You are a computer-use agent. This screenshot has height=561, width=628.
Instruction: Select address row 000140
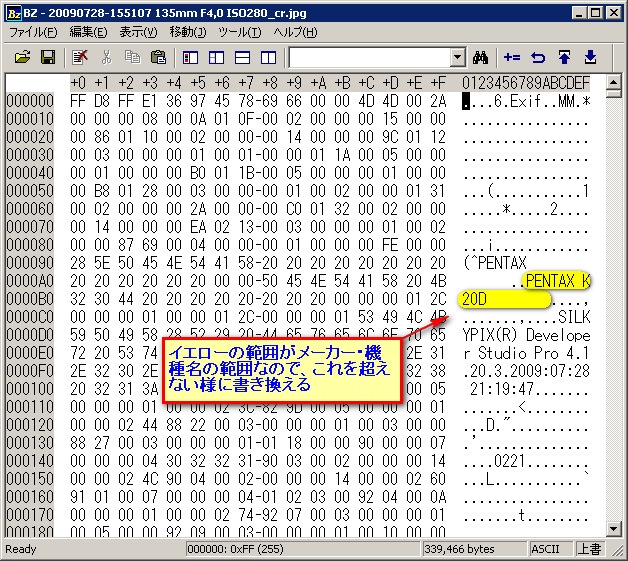point(30,460)
